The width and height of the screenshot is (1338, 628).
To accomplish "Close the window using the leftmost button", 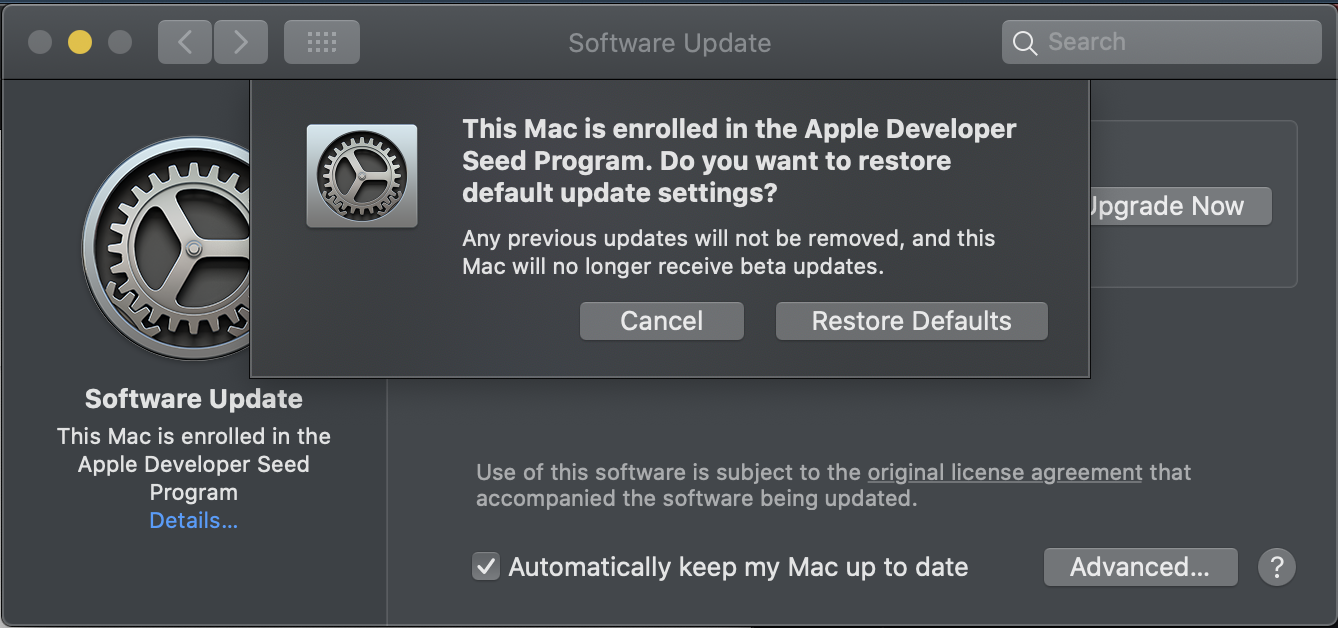I will pyautogui.click(x=40, y=42).
